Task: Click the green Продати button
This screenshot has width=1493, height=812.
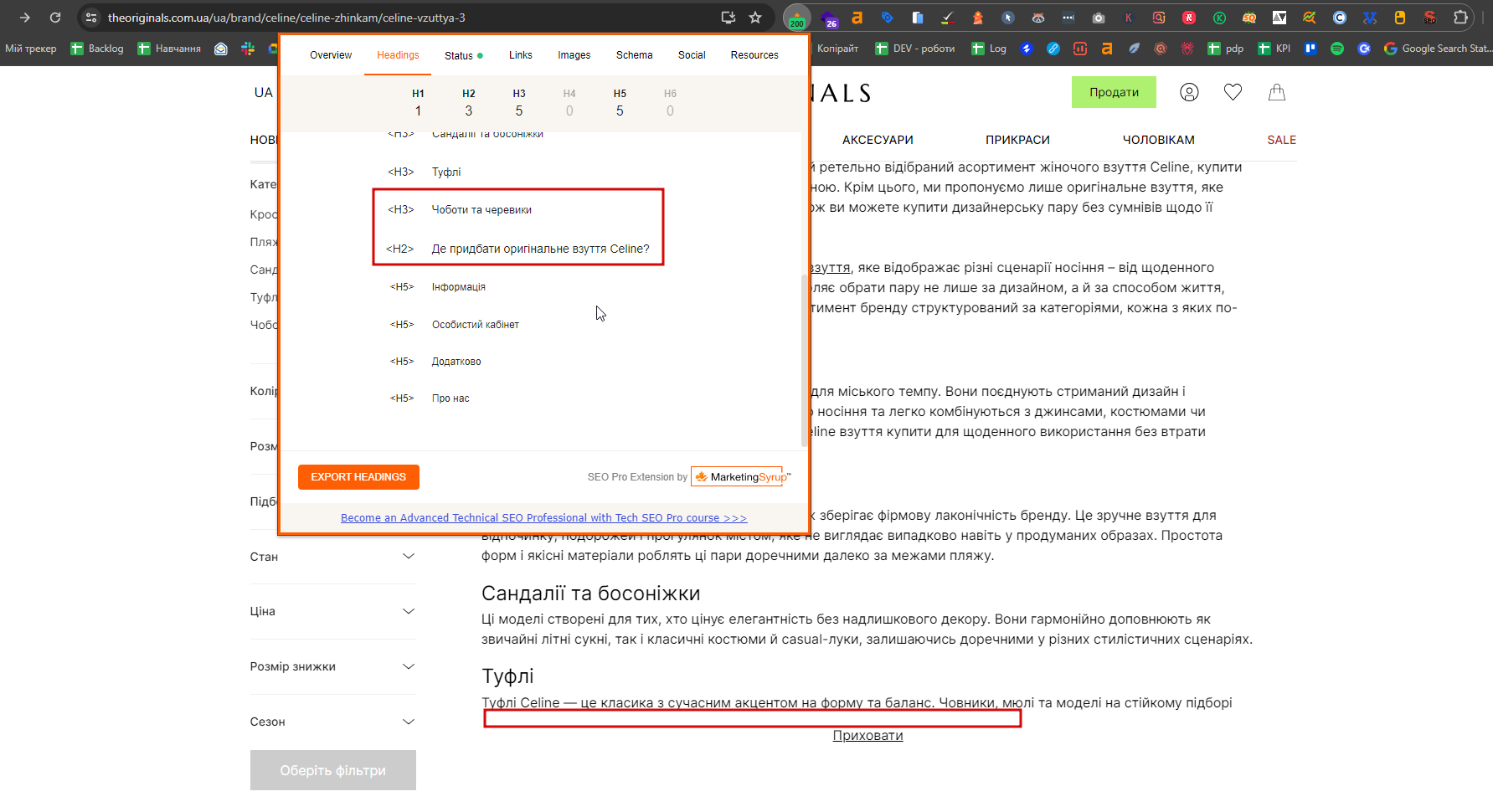Action: [1114, 92]
